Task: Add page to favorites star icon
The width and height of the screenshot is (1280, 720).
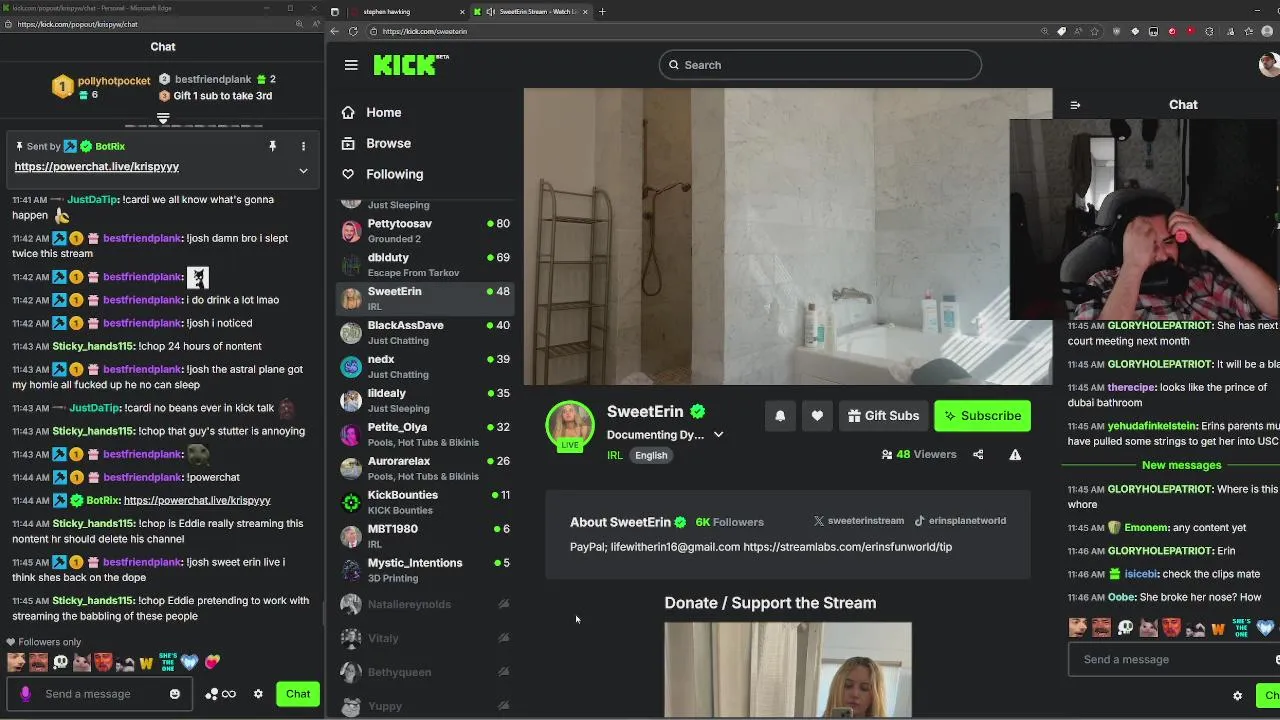Action: coord(1096,31)
